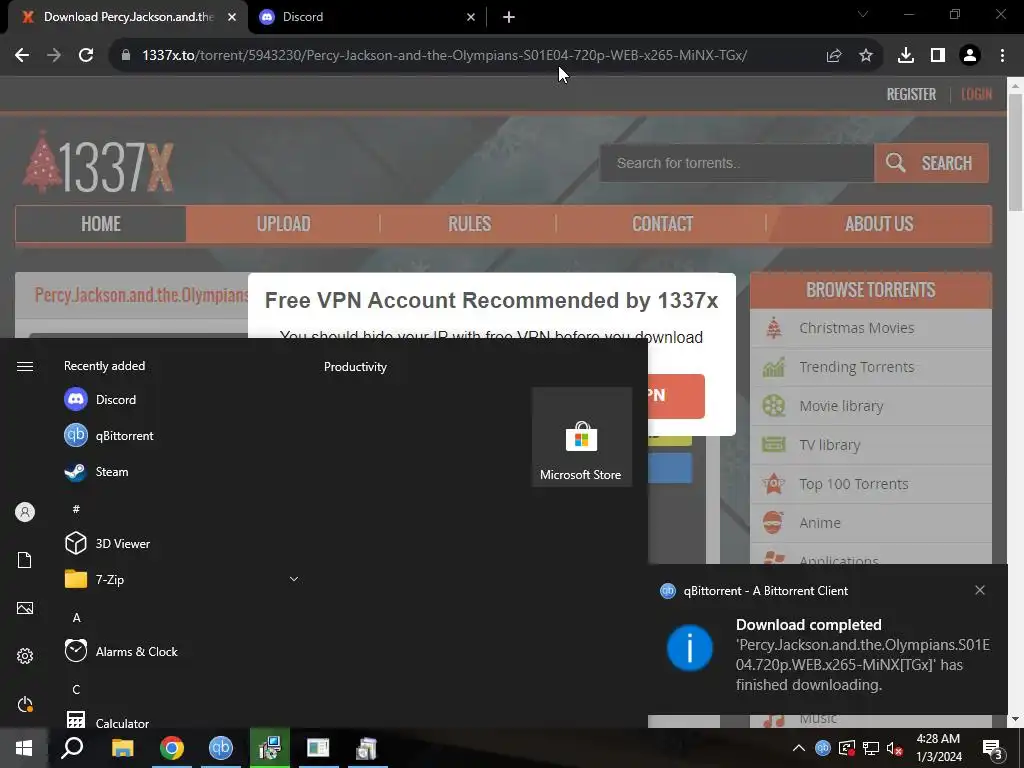The image size is (1024, 768).
Task: Switch to the Discord tab
Action: (368, 17)
